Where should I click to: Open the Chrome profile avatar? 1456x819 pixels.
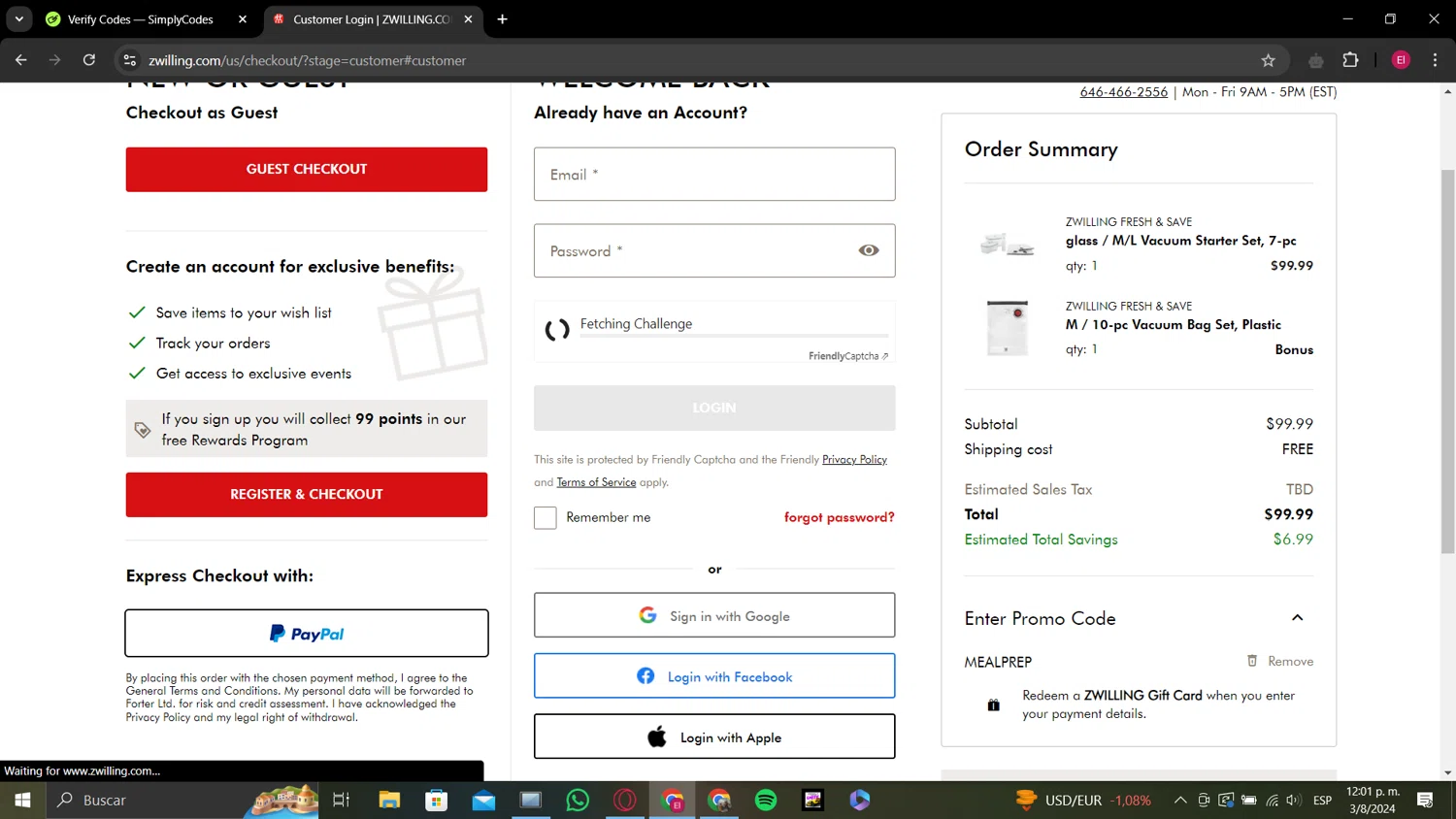[1401, 60]
